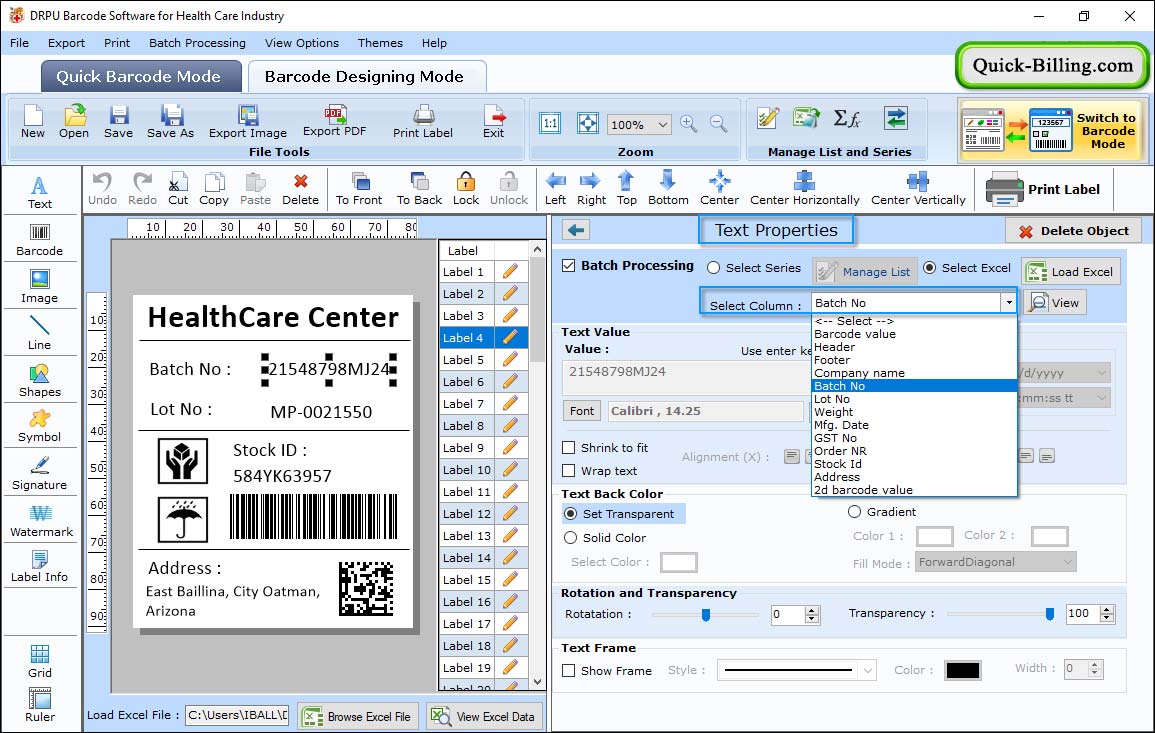Click the Lock toolbar icon
1155x733 pixels.
(466, 189)
